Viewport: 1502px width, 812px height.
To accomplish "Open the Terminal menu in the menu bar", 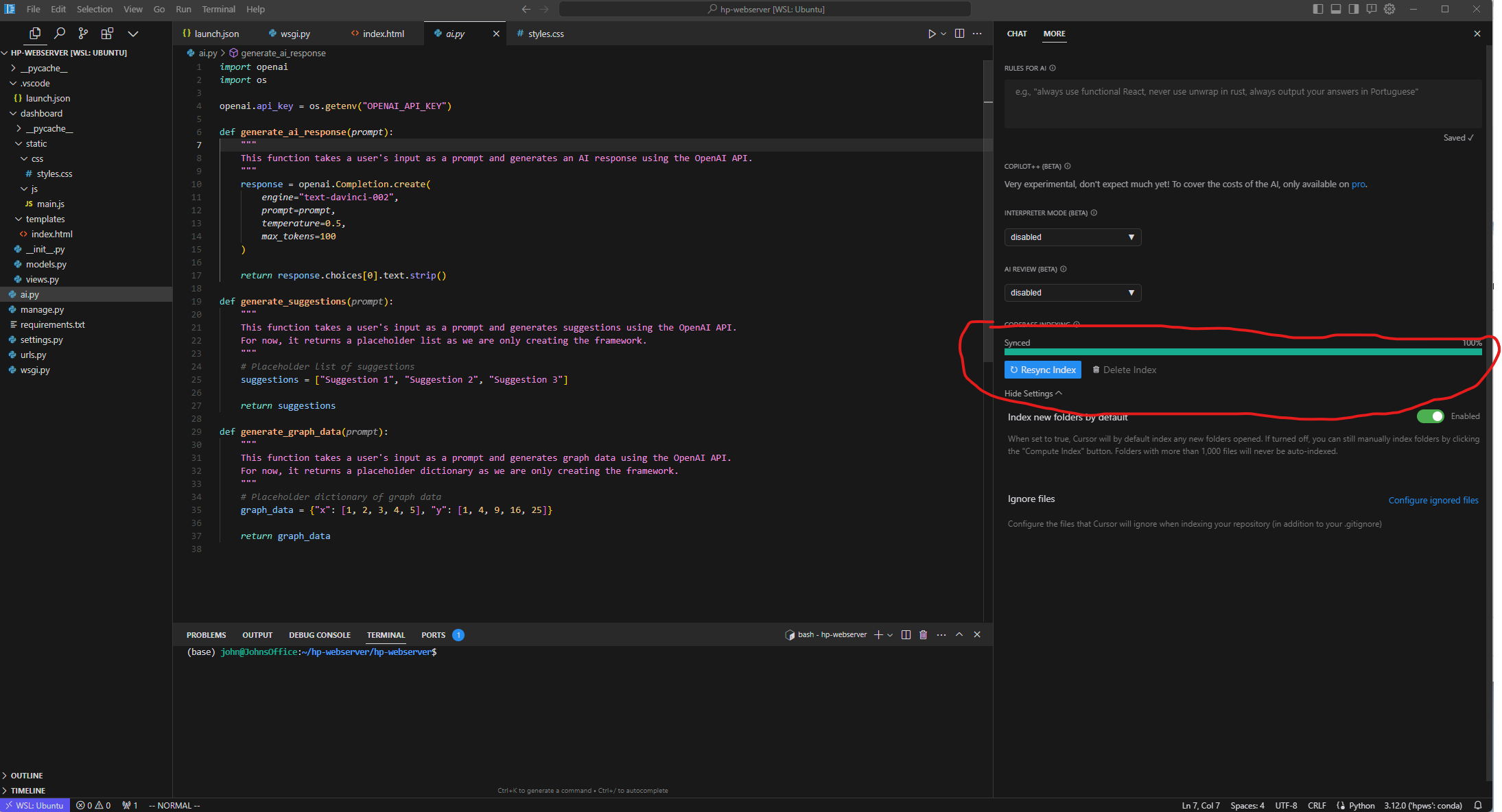I will pos(218,9).
